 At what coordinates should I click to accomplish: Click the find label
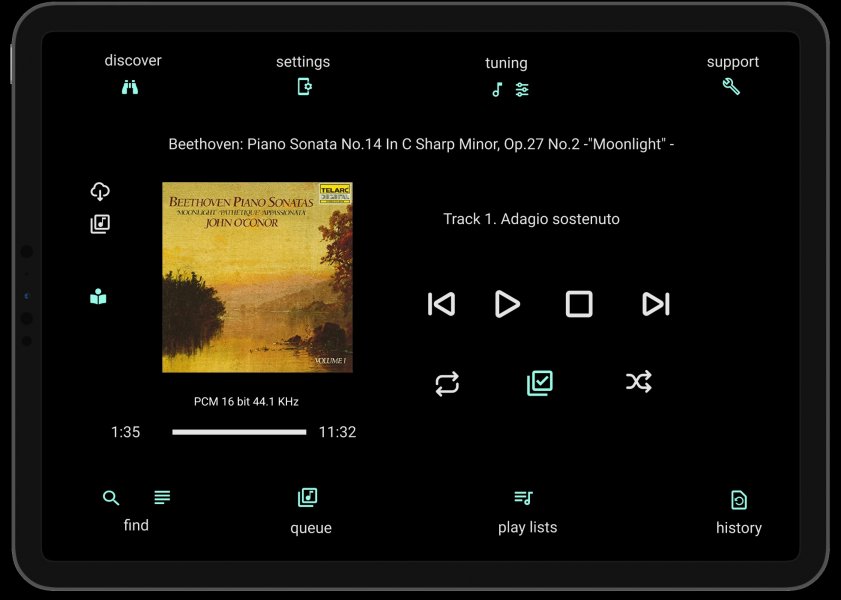tap(136, 525)
